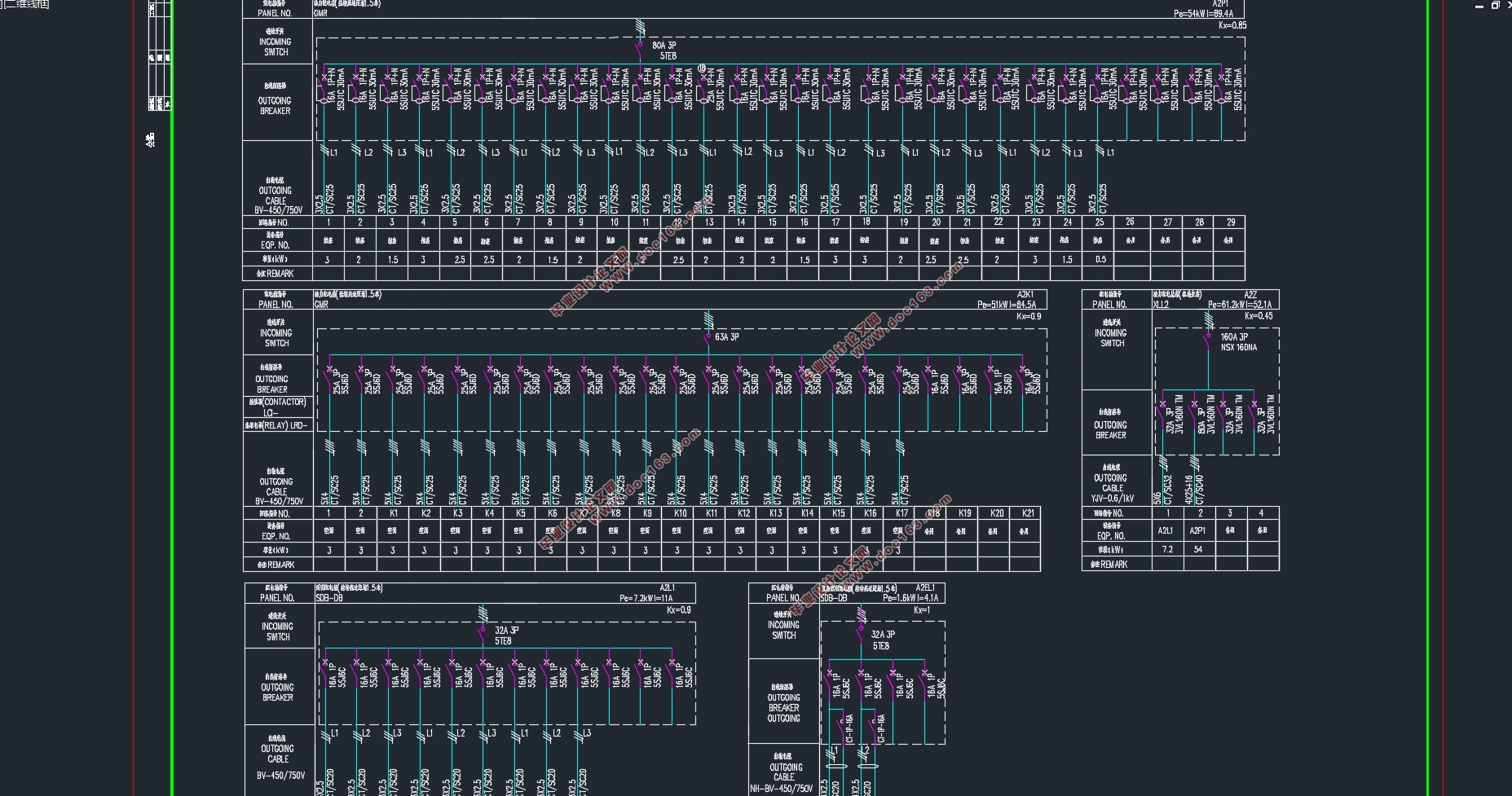The width and height of the screenshot is (1512, 796).
Task: Click the A2L1 equipment cell in A2Z table
Action: [x=1166, y=530]
